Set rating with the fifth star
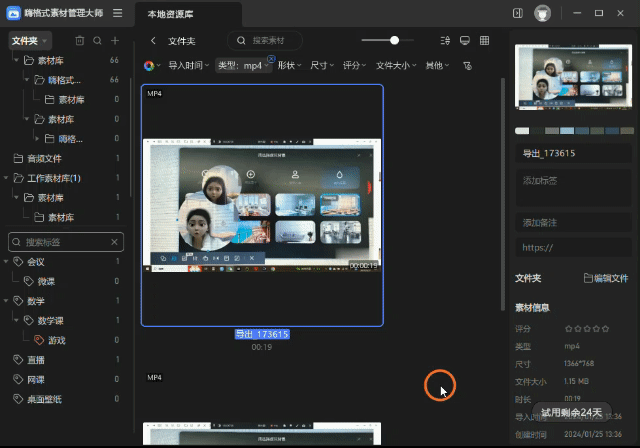 [605, 328]
